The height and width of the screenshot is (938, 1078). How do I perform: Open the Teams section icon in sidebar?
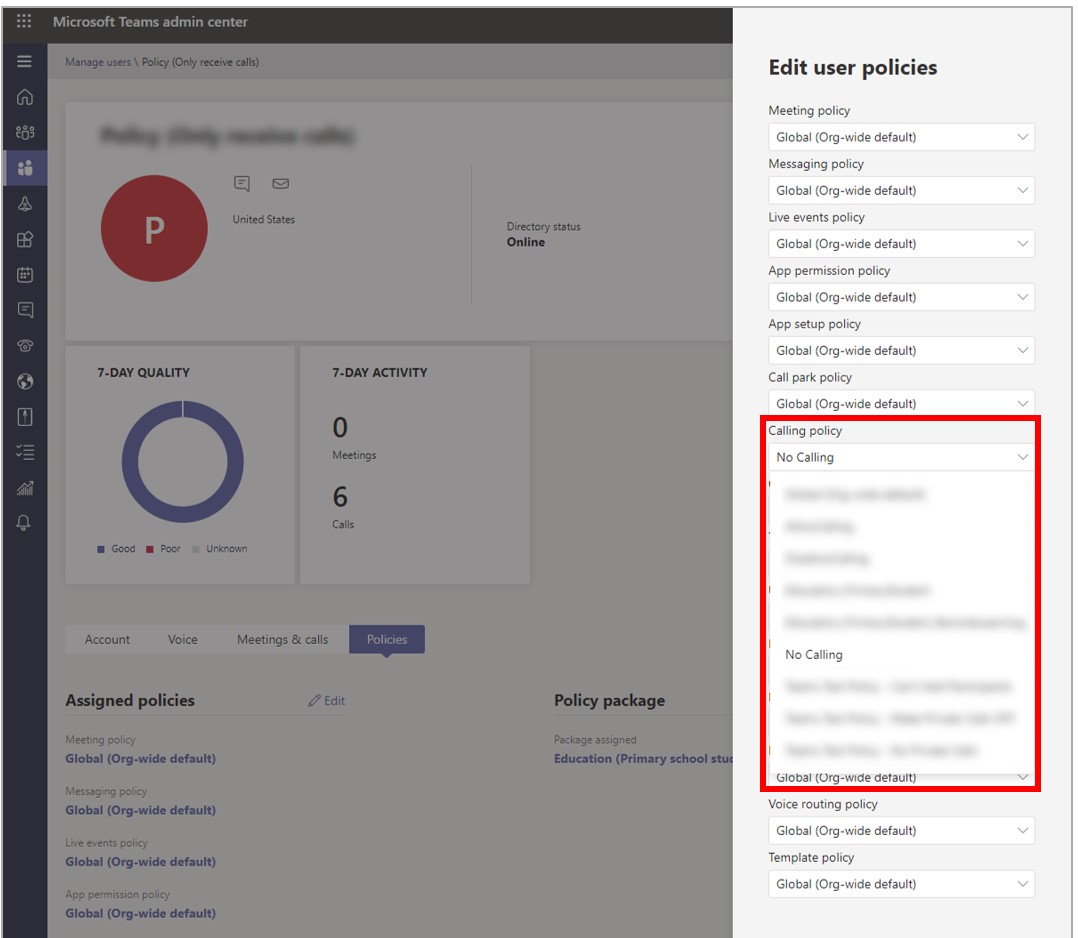(25, 132)
